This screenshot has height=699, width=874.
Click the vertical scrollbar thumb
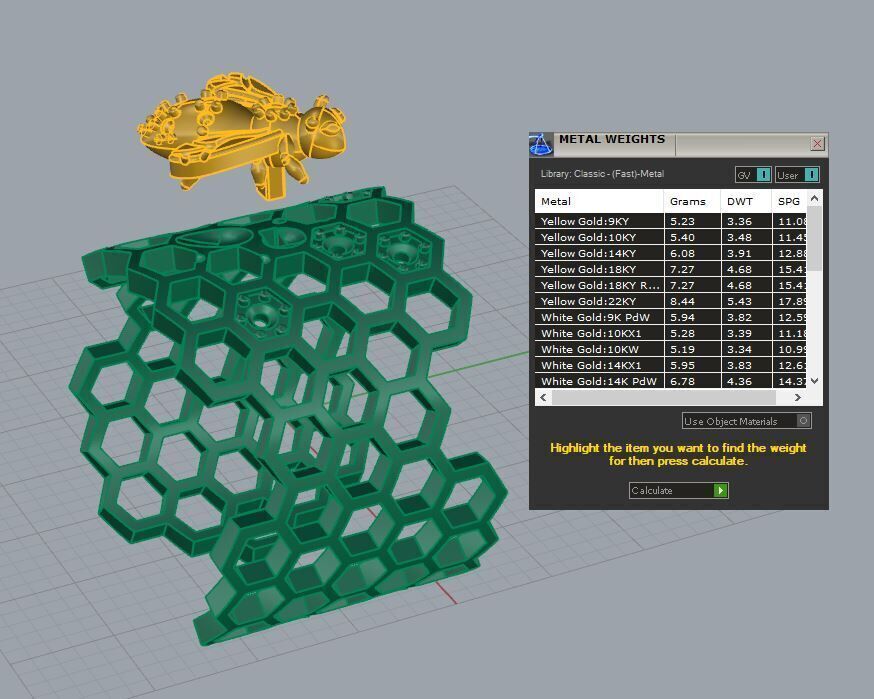point(814,239)
